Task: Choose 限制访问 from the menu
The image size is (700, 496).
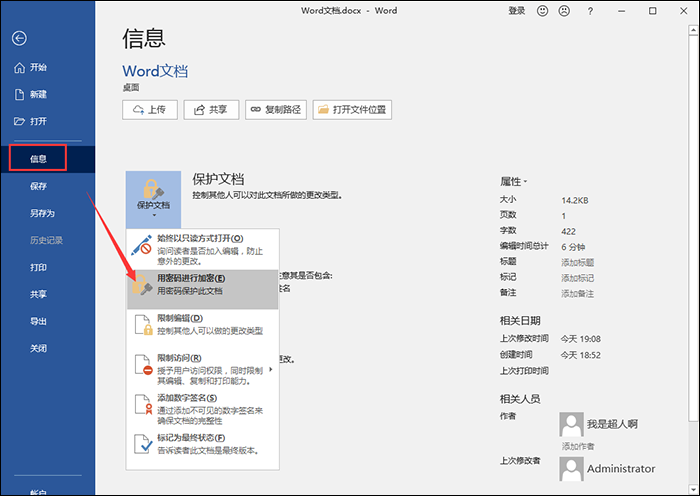Action: pyautogui.click(x=203, y=370)
